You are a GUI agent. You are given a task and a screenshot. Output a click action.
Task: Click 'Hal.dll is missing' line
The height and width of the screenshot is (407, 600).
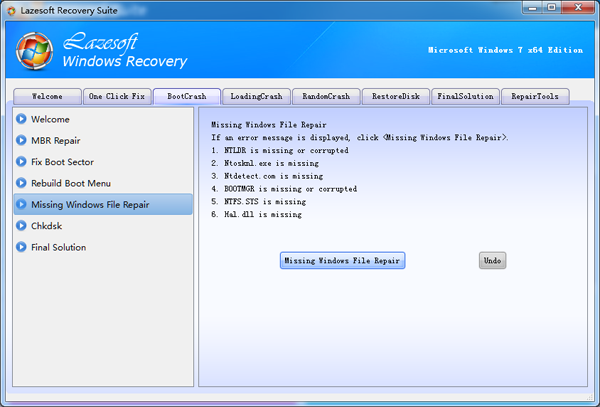pos(263,215)
